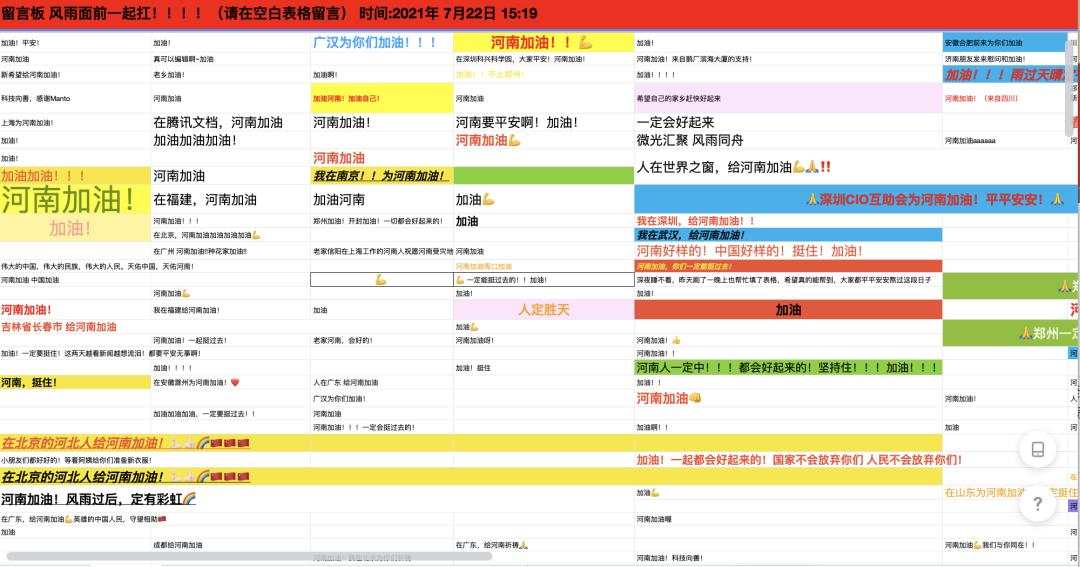Select the cell 老家河南,会好的!

[x=382, y=340]
